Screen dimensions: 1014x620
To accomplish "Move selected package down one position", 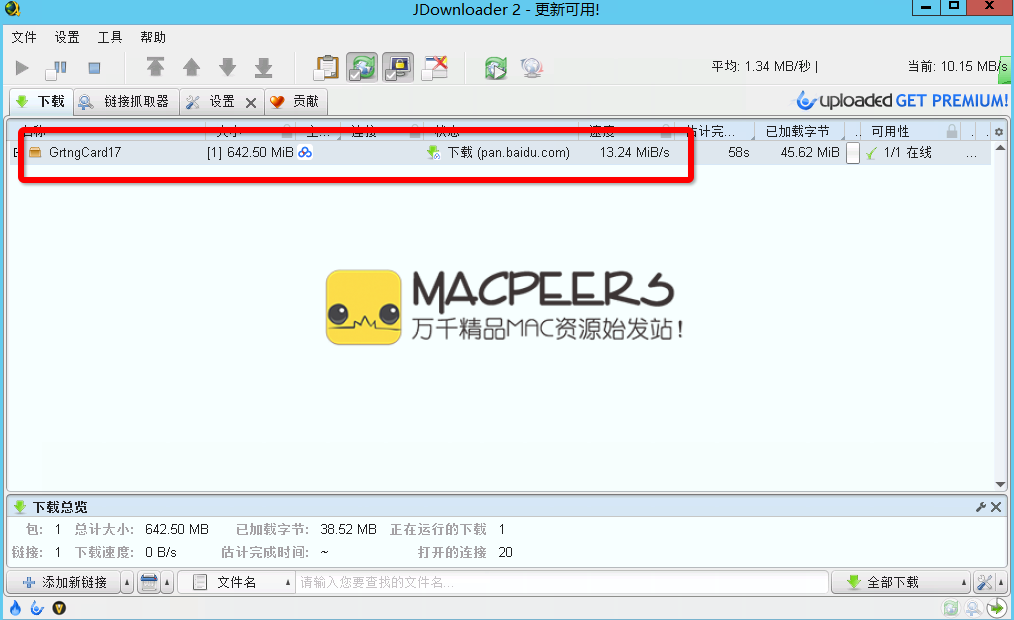I will coord(228,67).
